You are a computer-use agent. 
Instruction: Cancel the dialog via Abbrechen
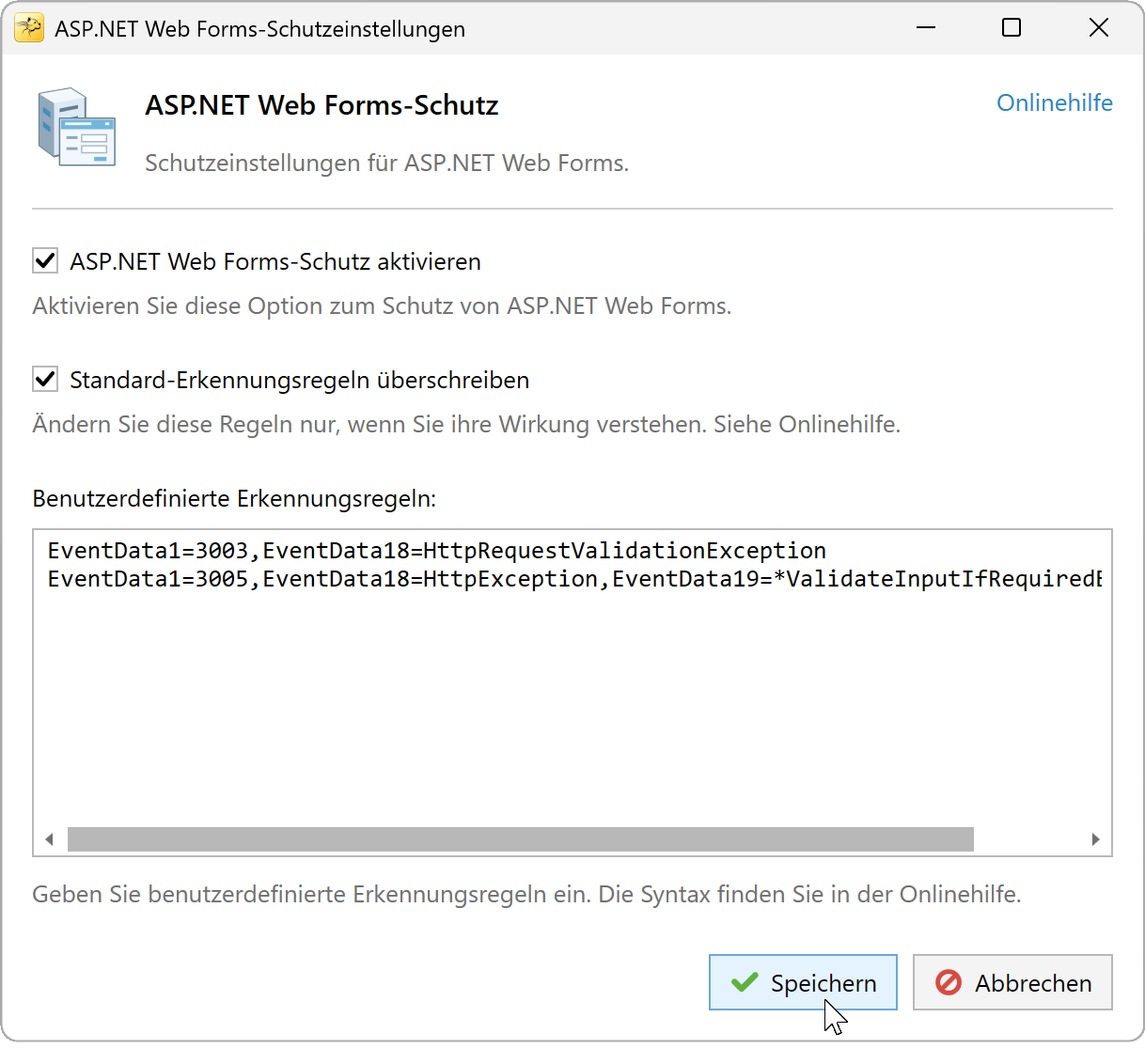[x=1012, y=982]
